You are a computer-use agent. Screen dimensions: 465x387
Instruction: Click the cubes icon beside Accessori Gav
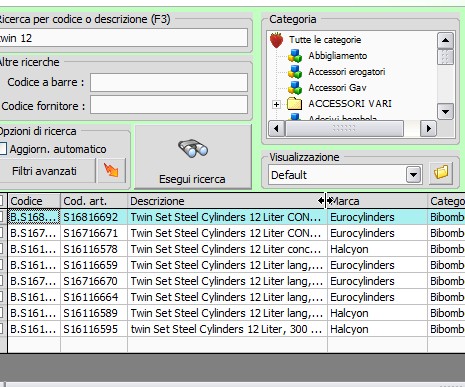295,88
